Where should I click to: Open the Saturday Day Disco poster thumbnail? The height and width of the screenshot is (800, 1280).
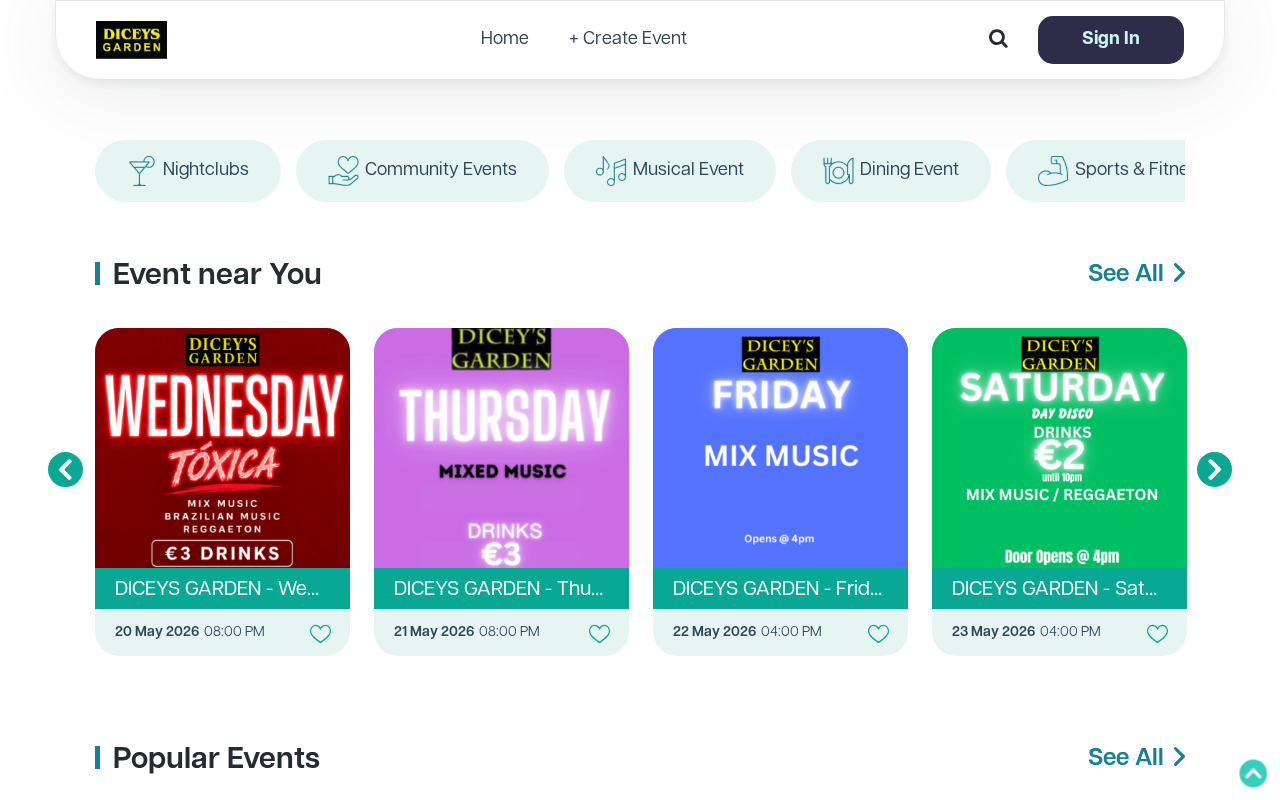click(x=1059, y=448)
